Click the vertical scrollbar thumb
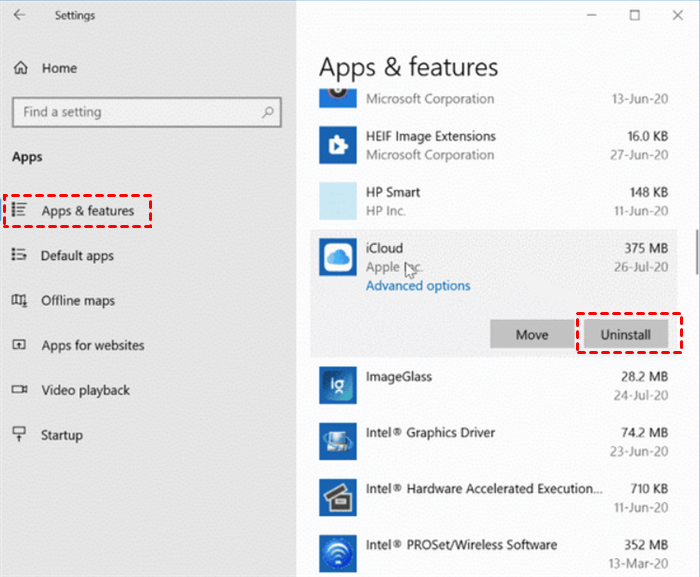The image size is (700, 577). click(x=697, y=252)
